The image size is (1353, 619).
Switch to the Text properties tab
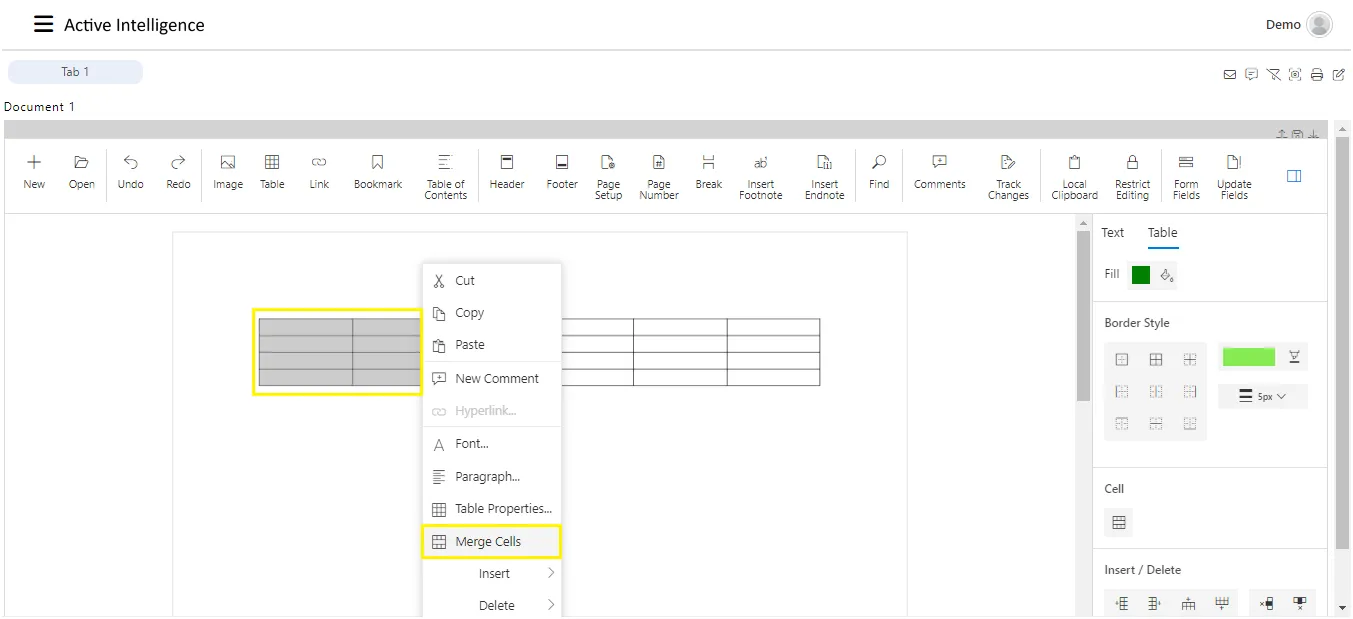1113,233
